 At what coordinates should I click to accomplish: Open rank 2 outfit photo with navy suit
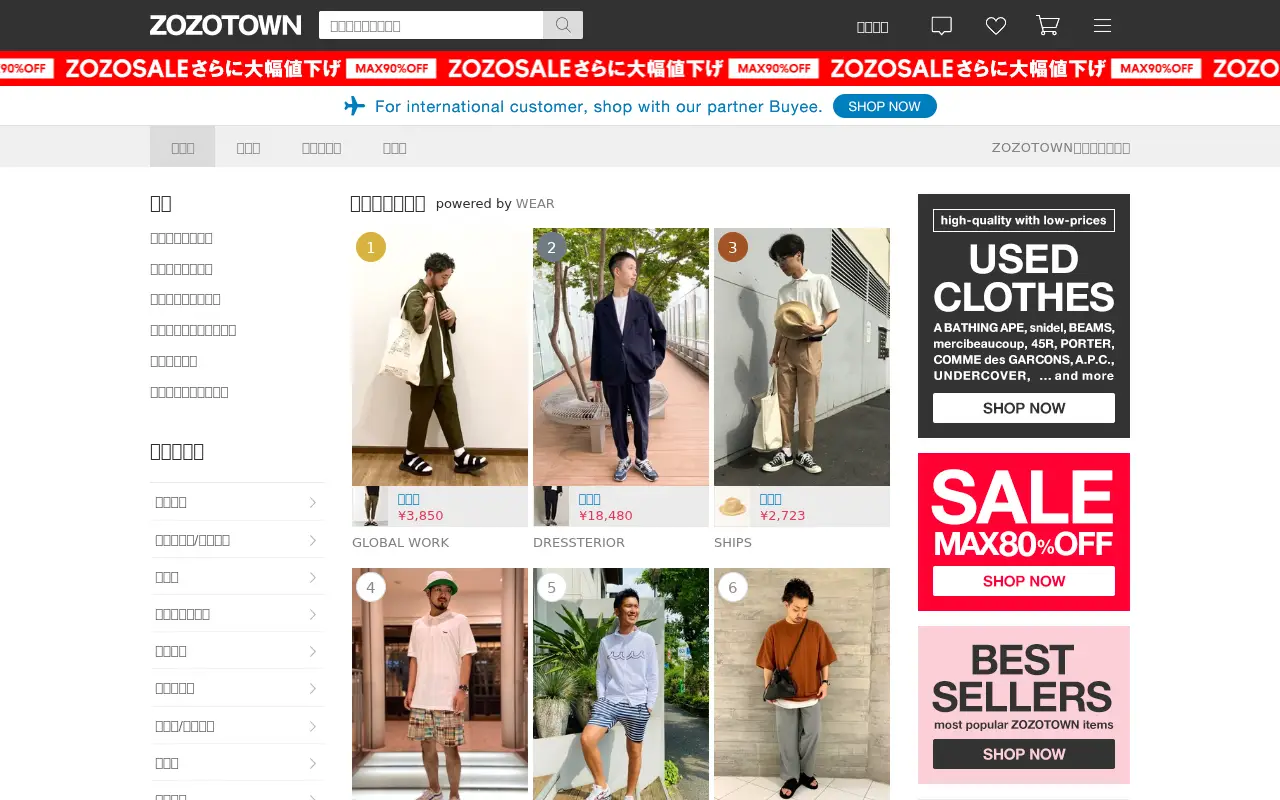621,357
